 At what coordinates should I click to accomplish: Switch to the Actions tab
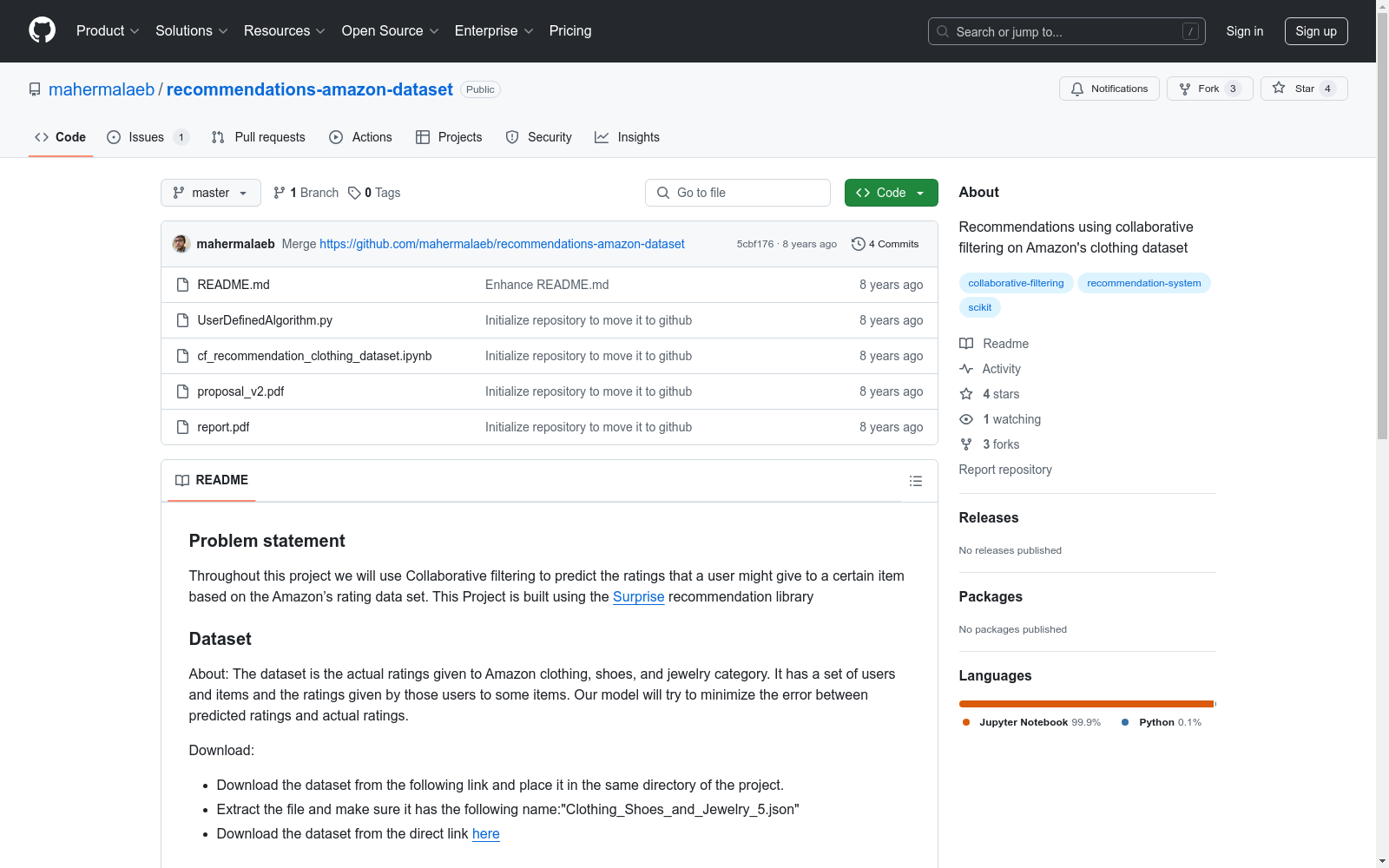tap(360, 137)
